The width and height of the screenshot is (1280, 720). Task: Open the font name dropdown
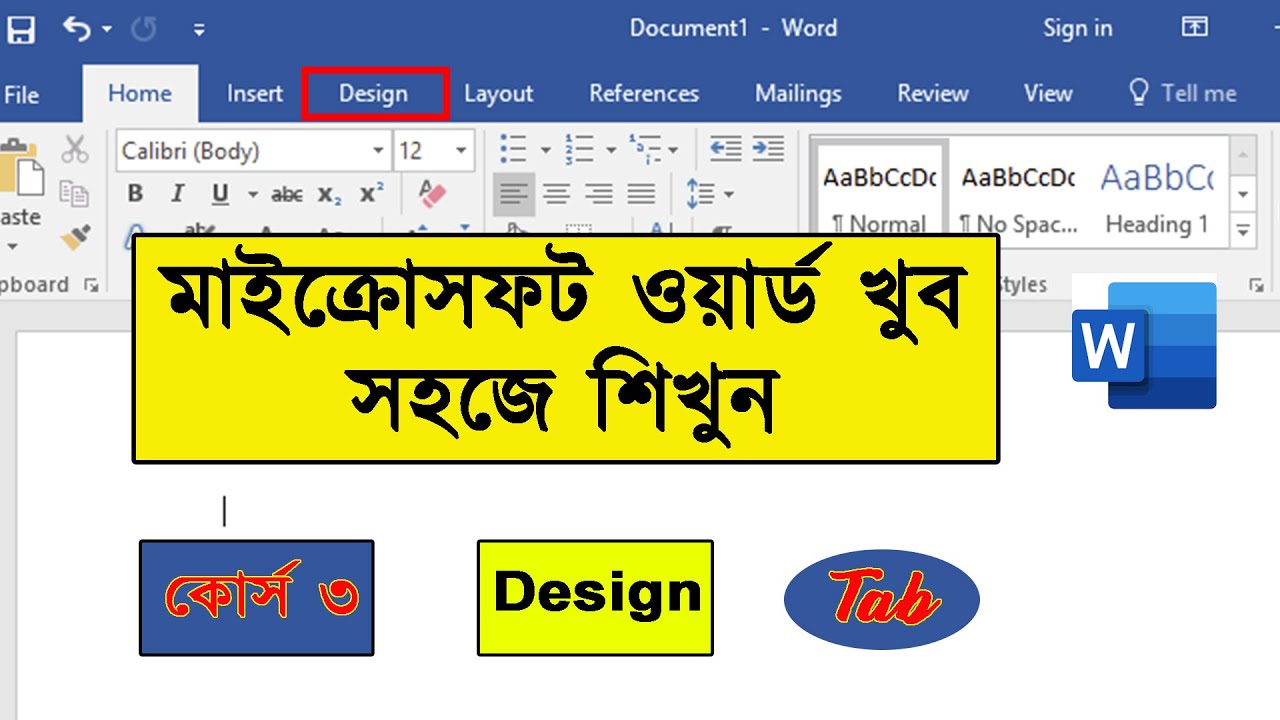point(378,151)
